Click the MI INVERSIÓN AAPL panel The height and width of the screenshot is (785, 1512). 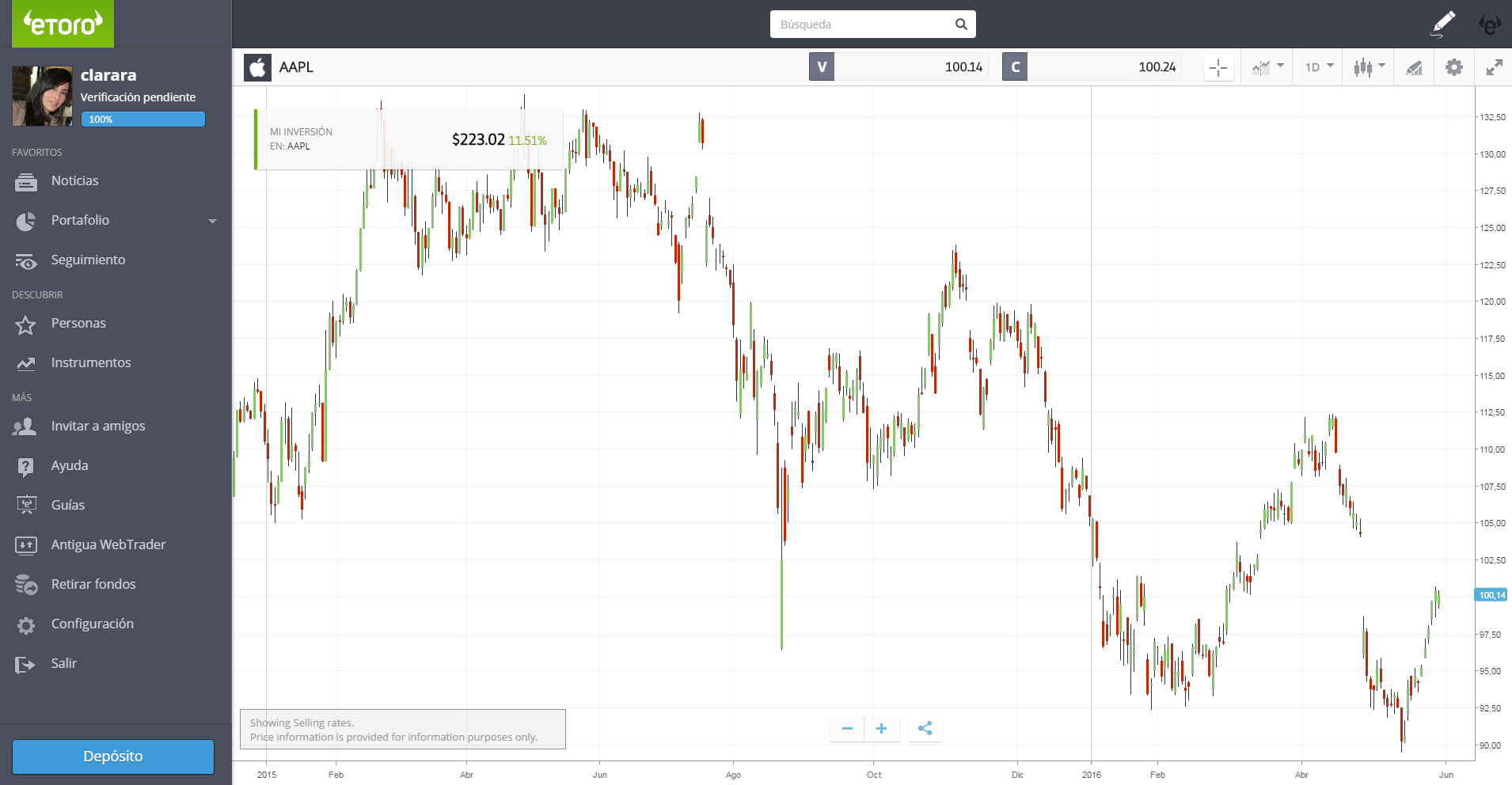point(408,139)
